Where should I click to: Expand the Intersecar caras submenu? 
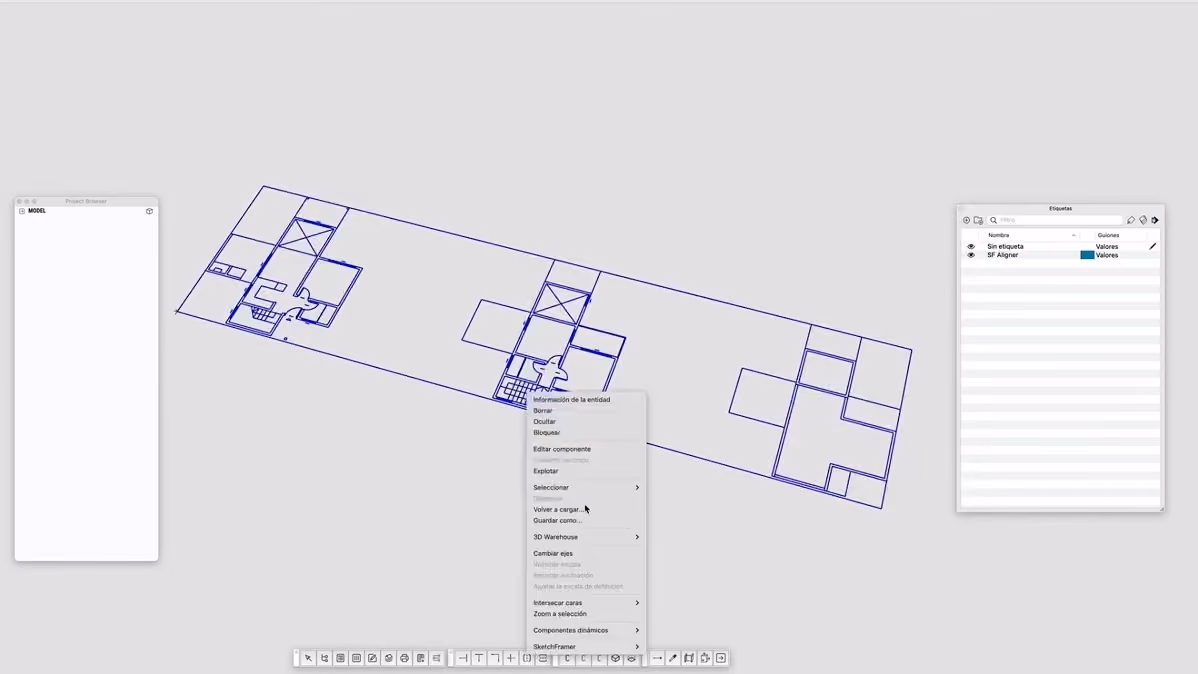(x=637, y=603)
